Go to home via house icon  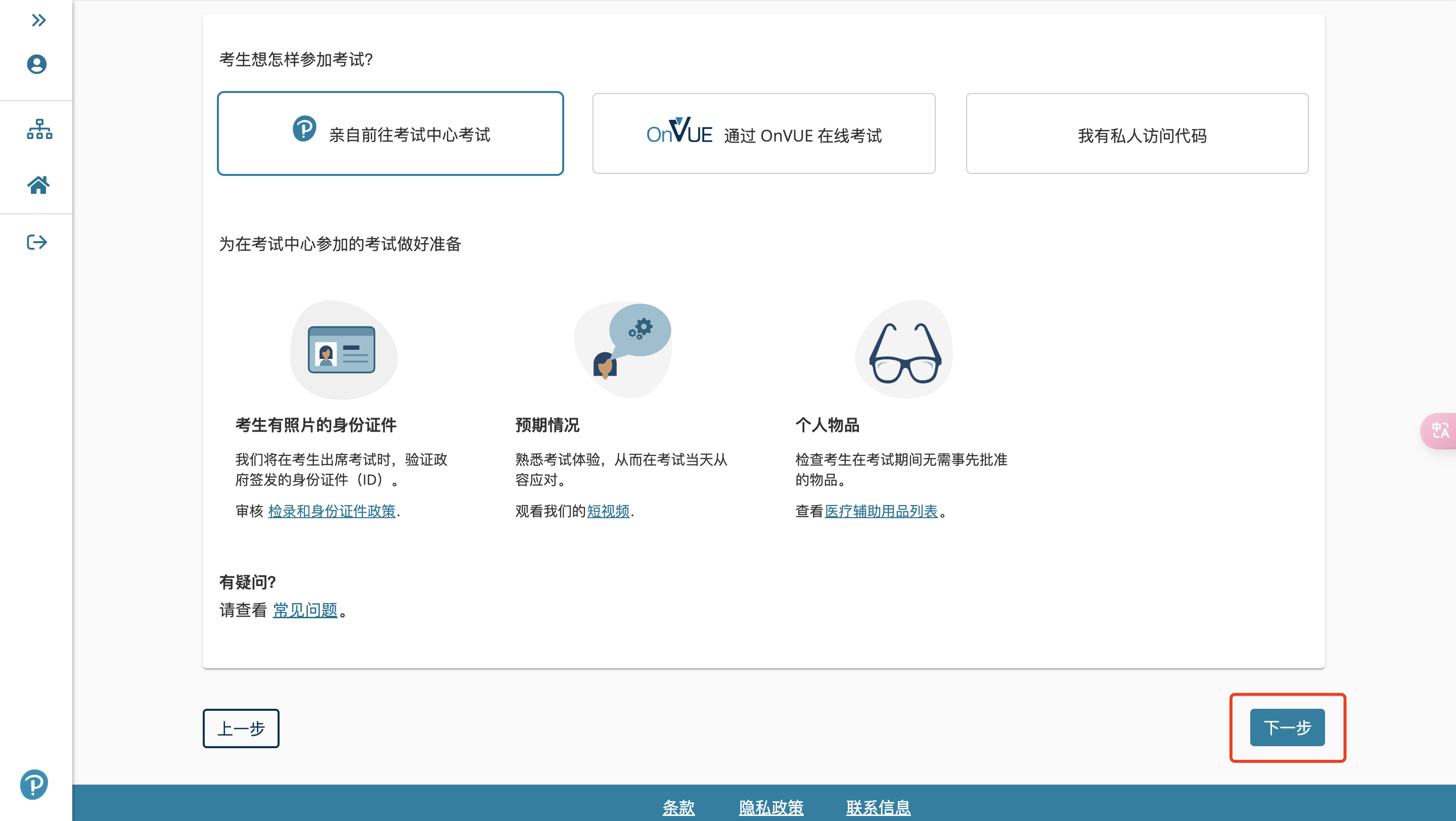click(x=38, y=185)
